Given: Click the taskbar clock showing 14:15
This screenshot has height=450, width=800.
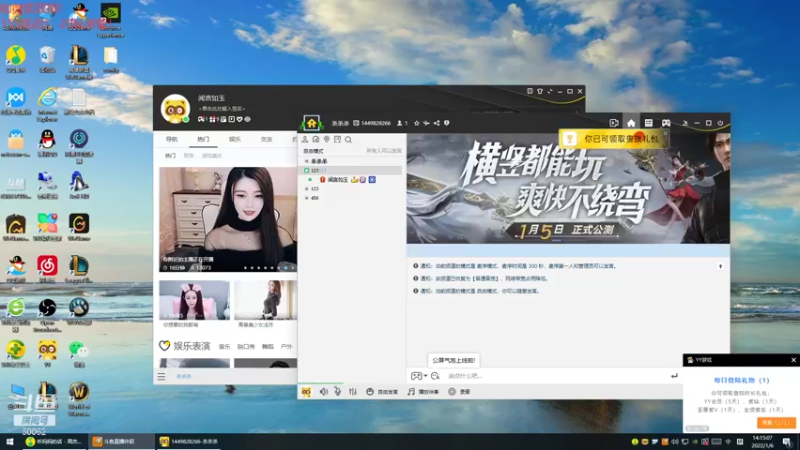Looking at the screenshot, I should (x=762, y=441).
